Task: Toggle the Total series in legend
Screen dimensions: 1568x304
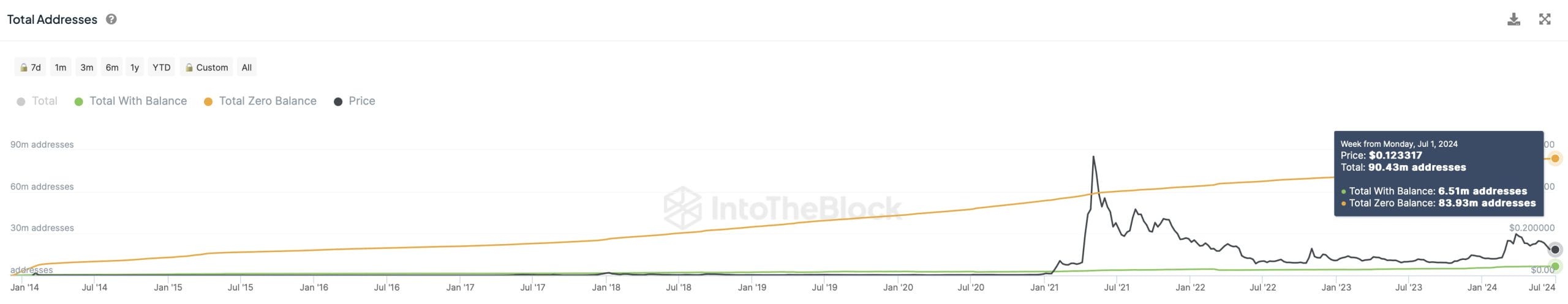Action: coord(37,101)
